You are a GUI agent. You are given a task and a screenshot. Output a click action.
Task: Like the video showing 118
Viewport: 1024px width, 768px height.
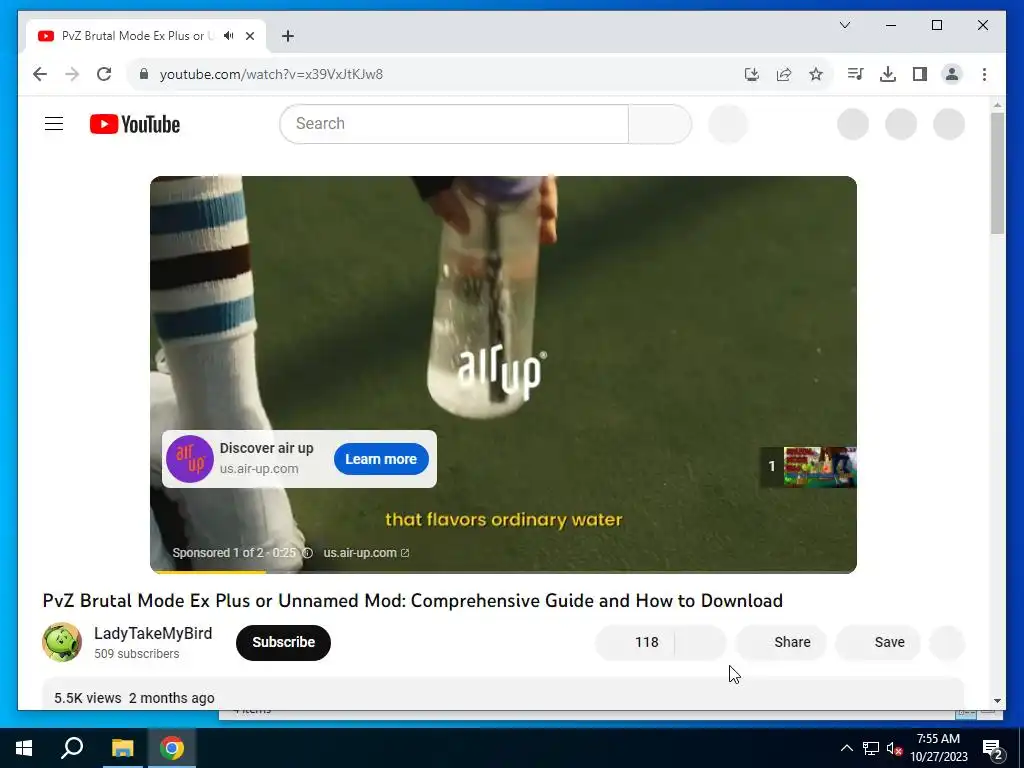point(635,642)
